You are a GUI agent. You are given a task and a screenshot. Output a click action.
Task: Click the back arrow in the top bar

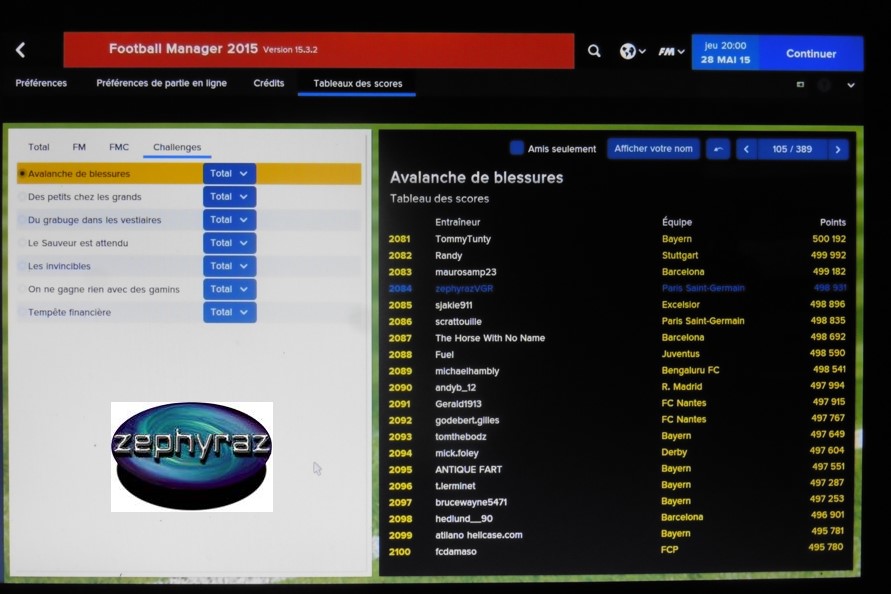click(x=20, y=50)
